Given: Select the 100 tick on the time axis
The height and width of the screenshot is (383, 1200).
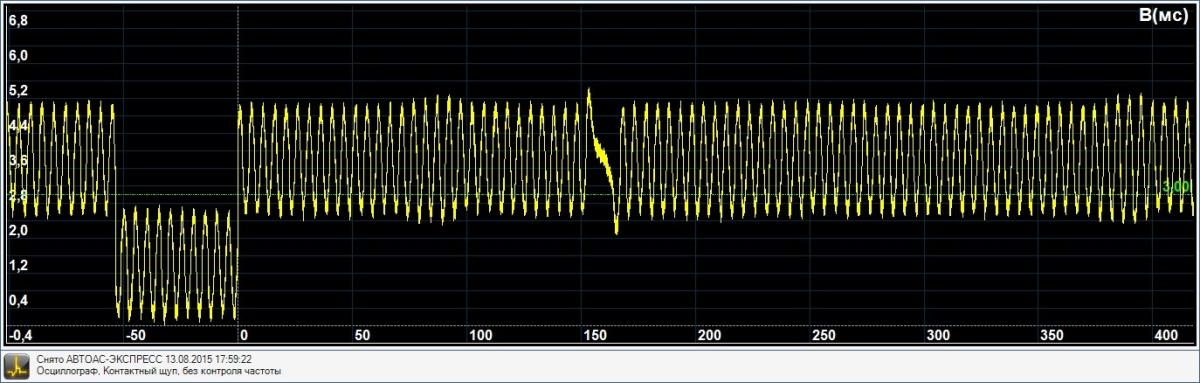Looking at the screenshot, I should click(x=480, y=335).
